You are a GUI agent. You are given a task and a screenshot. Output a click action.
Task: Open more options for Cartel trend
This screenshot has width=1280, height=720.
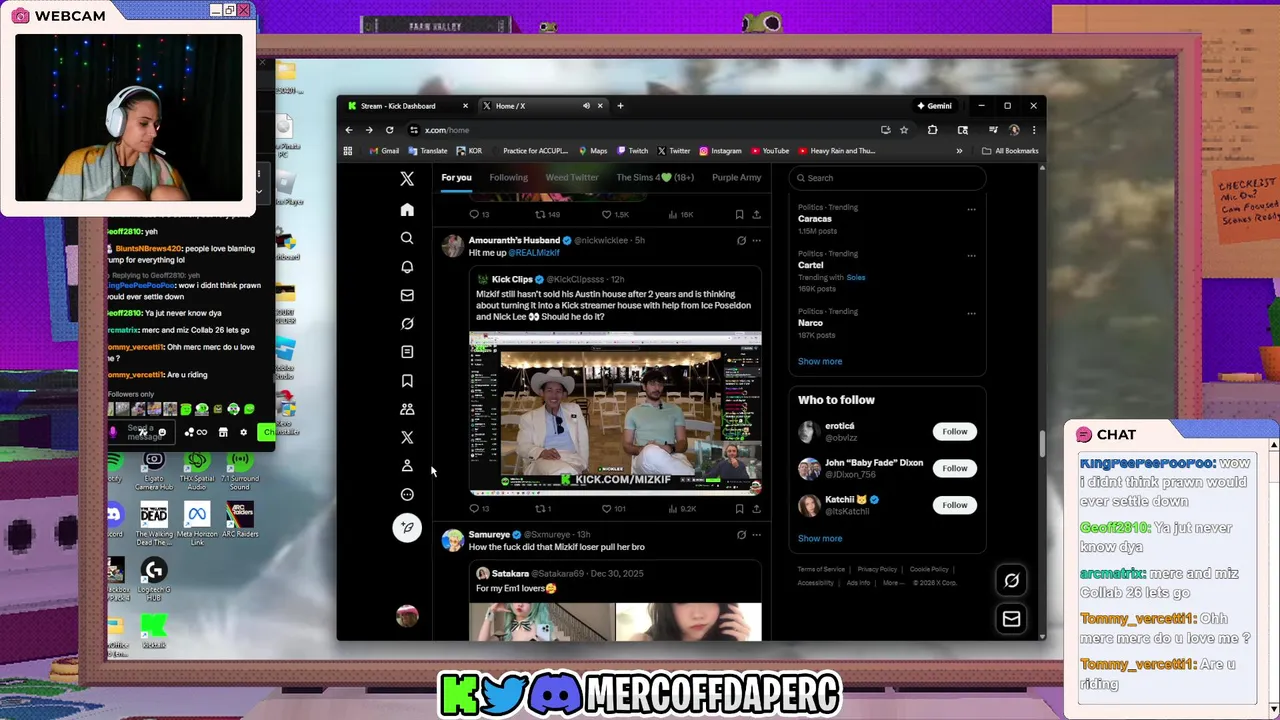(971, 256)
